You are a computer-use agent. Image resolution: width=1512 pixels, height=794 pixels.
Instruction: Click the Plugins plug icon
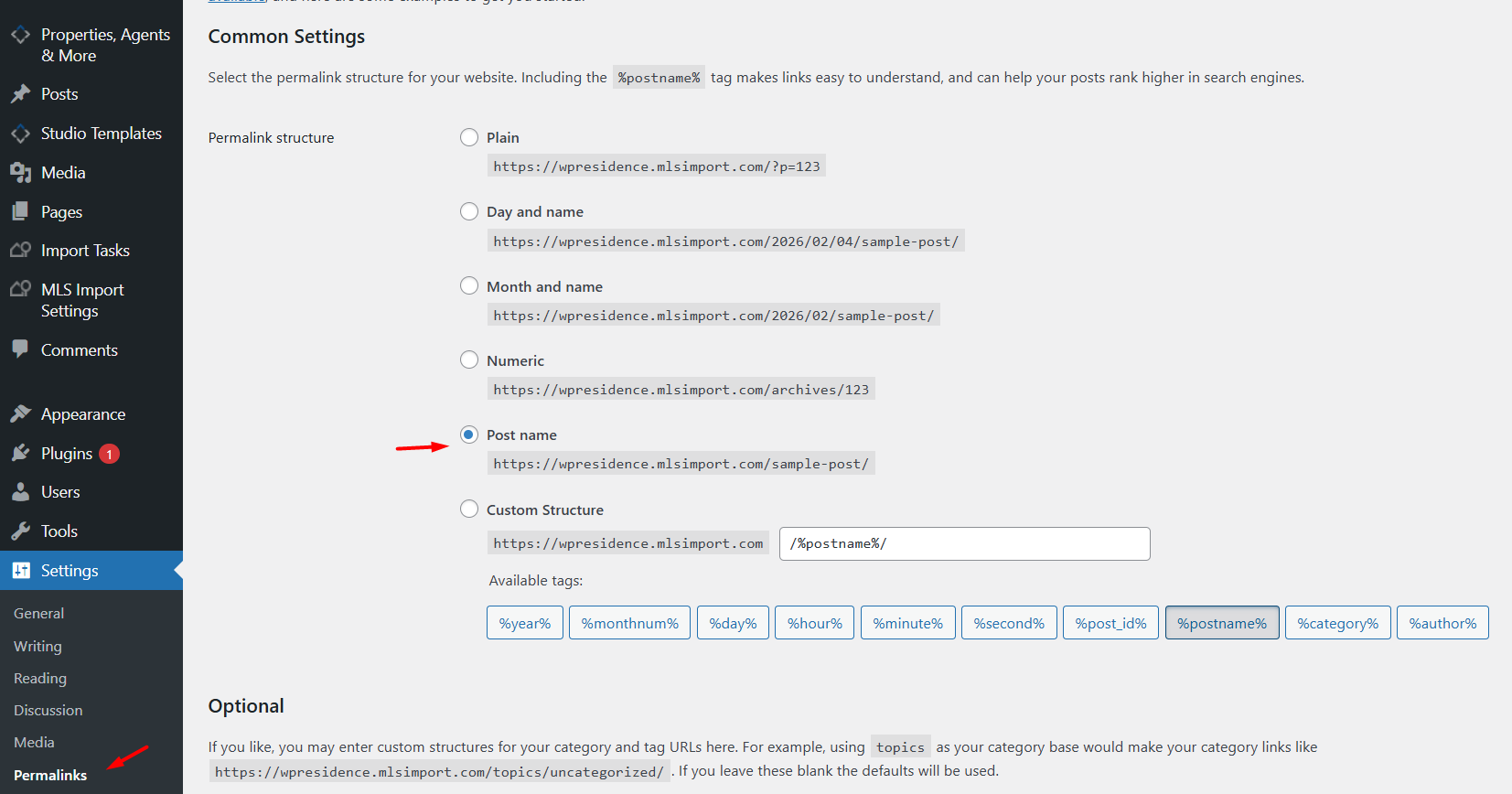point(20,454)
